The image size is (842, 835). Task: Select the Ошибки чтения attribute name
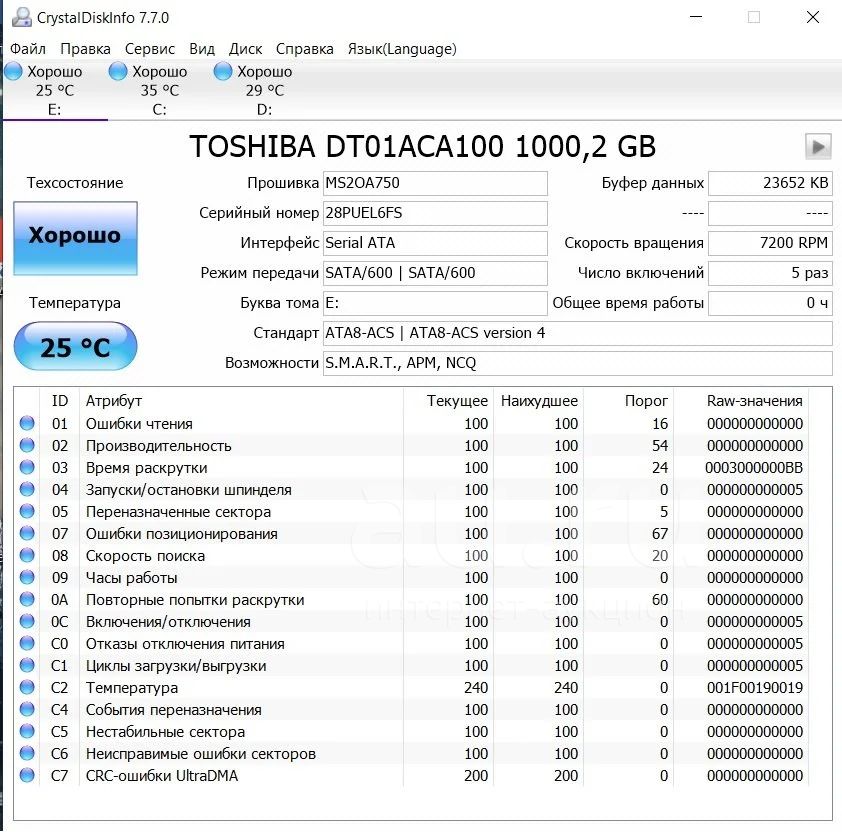(139, 424)
